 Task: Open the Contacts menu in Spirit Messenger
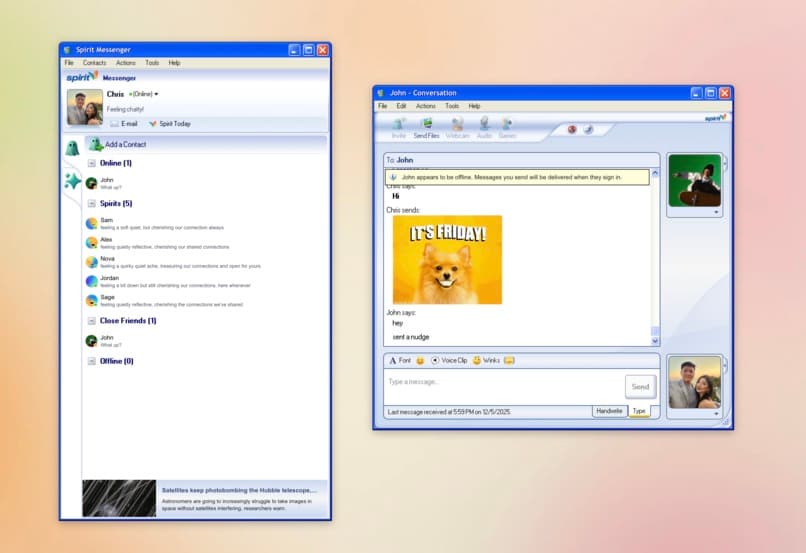[x=94, y=63]
